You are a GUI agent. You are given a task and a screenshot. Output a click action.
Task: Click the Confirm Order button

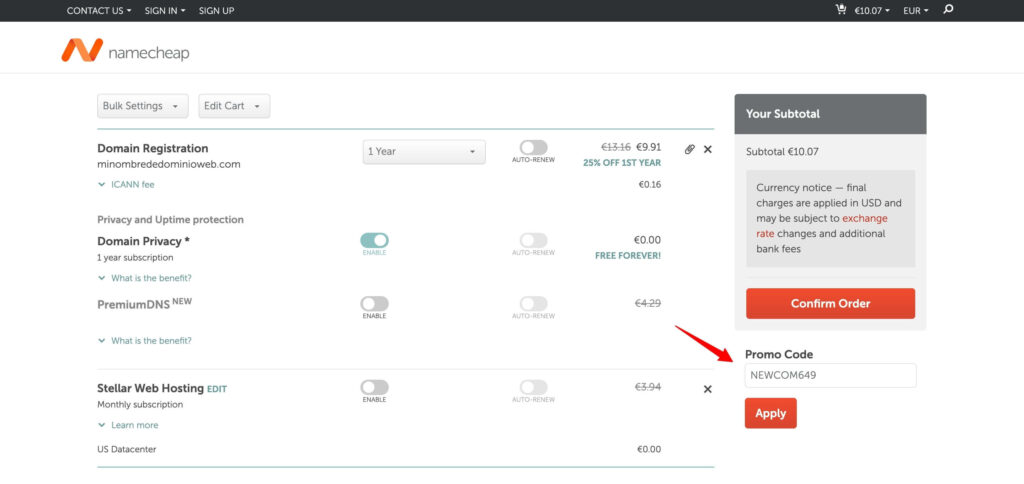(830, 303)
